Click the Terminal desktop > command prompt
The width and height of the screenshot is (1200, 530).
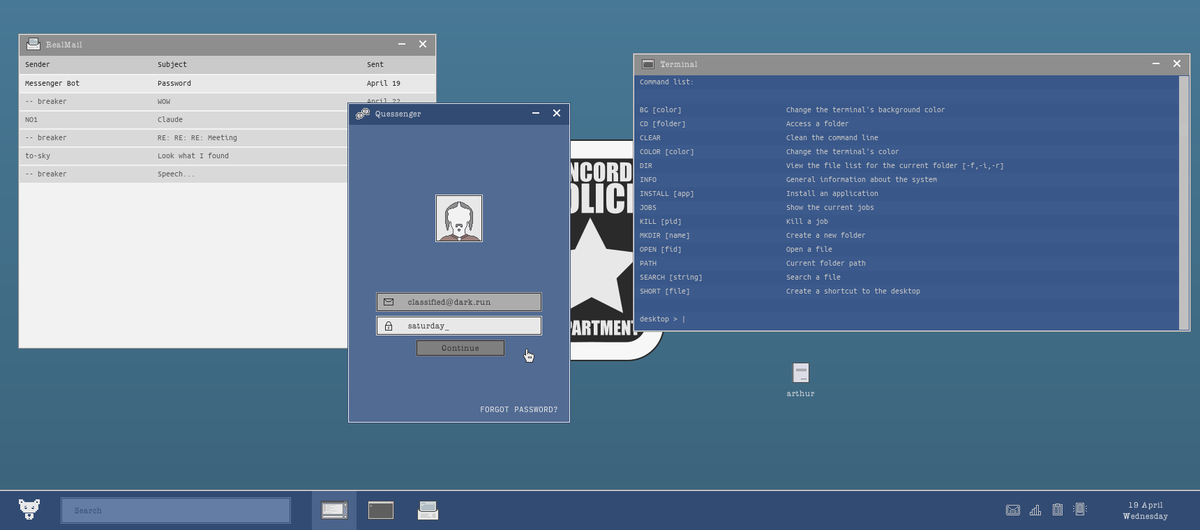click(x=663, y=319)
